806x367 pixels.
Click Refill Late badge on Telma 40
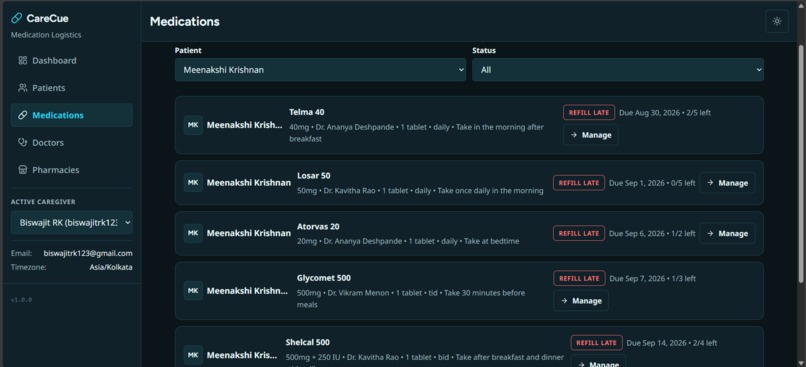point(589,113)
